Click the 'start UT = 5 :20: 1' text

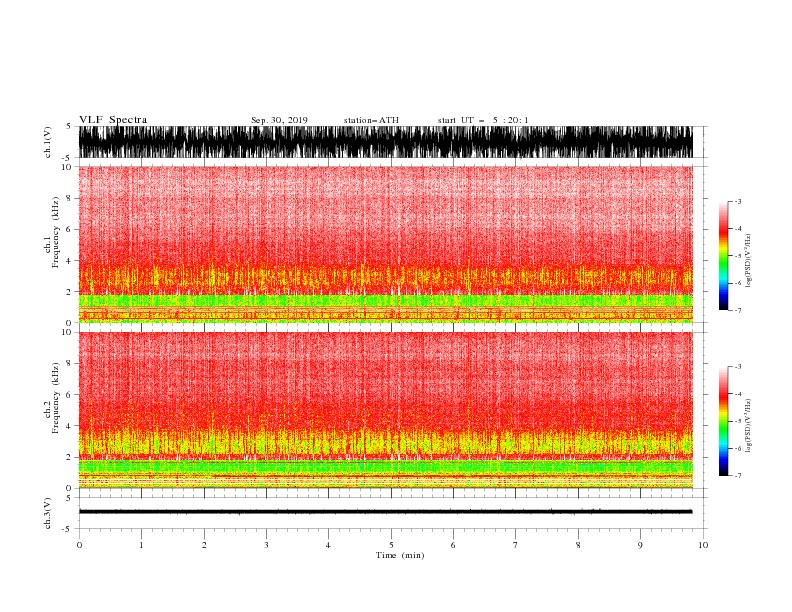[x=483, y=120]
